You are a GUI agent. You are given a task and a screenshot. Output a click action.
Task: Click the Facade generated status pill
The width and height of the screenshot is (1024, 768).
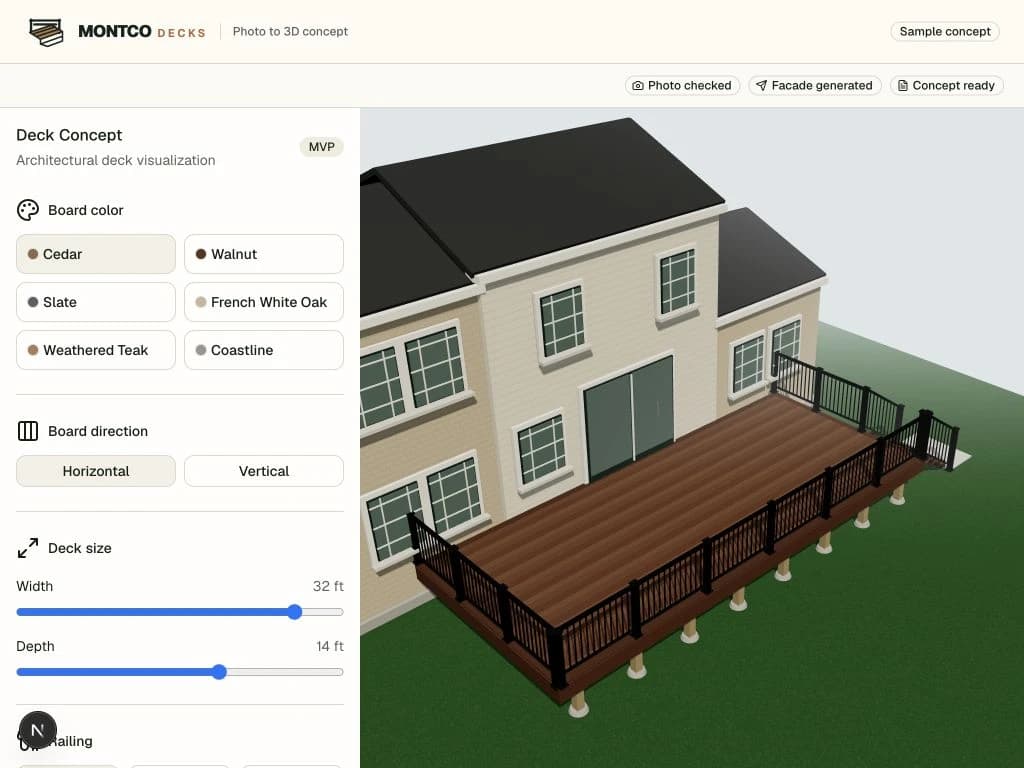point(815,86)
